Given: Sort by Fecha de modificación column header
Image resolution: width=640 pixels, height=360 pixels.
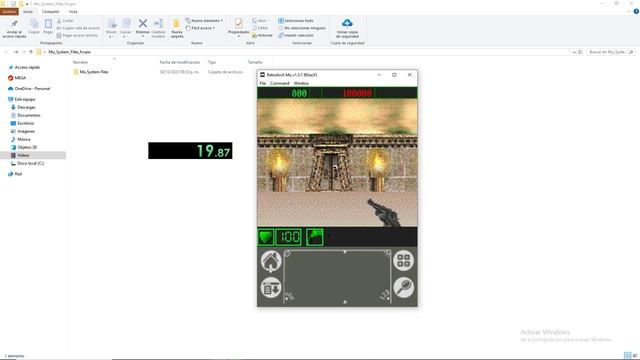Looking at the screenshot, I should (180, 62).
